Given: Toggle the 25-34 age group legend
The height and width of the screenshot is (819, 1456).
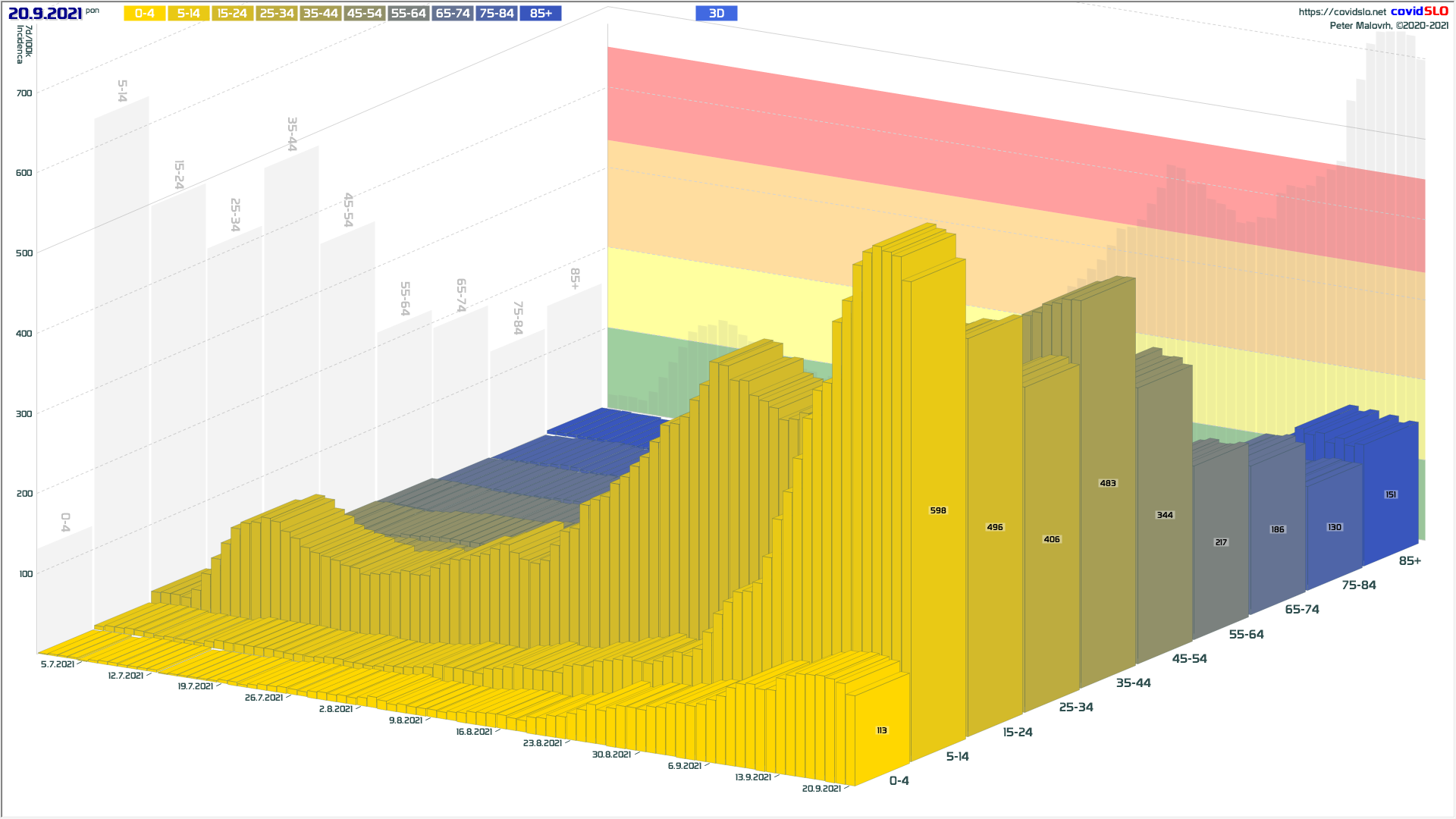Looking at the screenshot, I should click(x=276, y=14).
